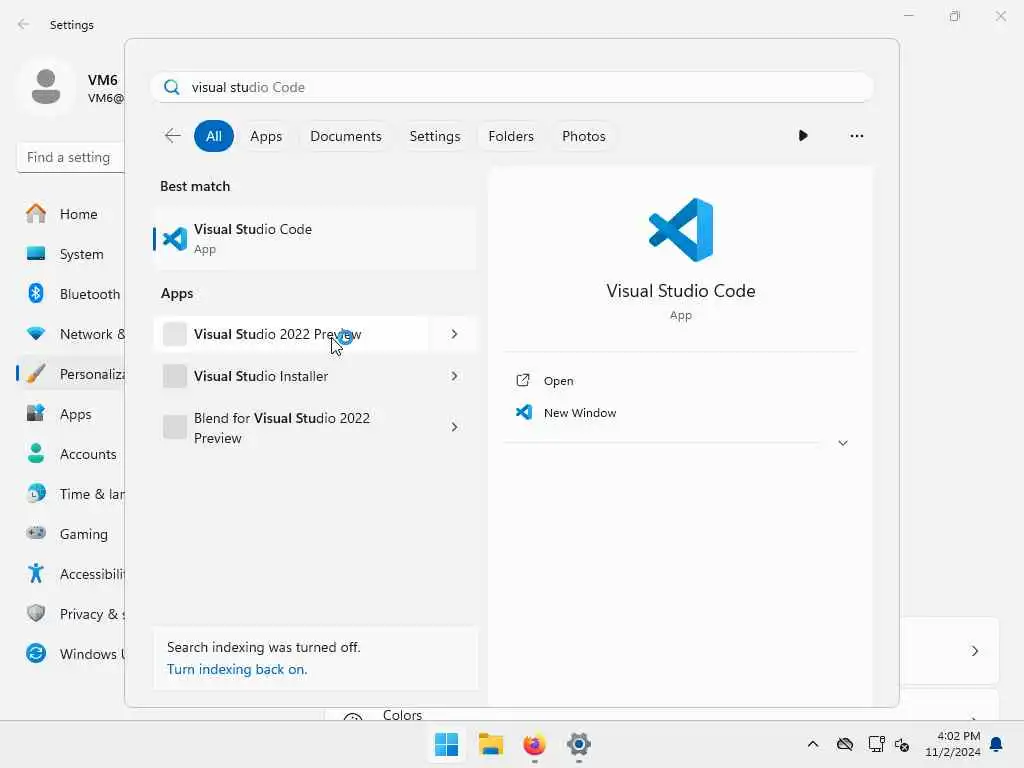Image resolution: width=1024 pixels, height=768 pixels.
Task: Click Home house icon in Settings sidebar
Action: click(36, 214)
